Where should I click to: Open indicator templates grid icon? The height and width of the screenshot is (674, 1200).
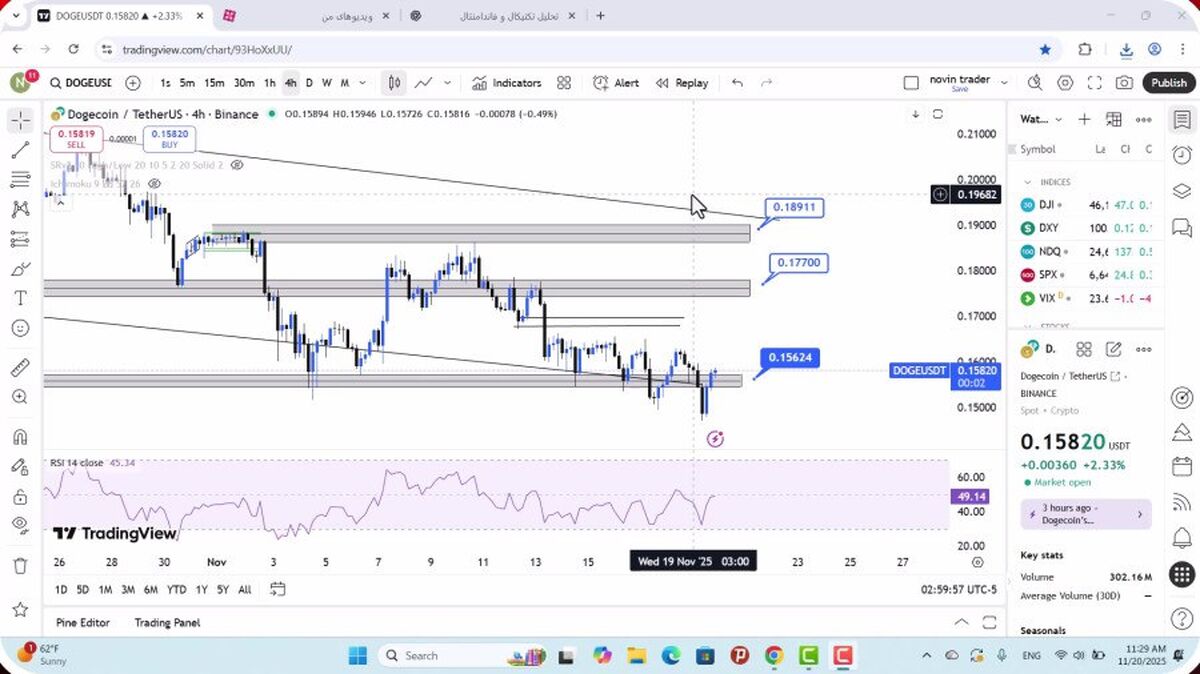pos(564,83)
